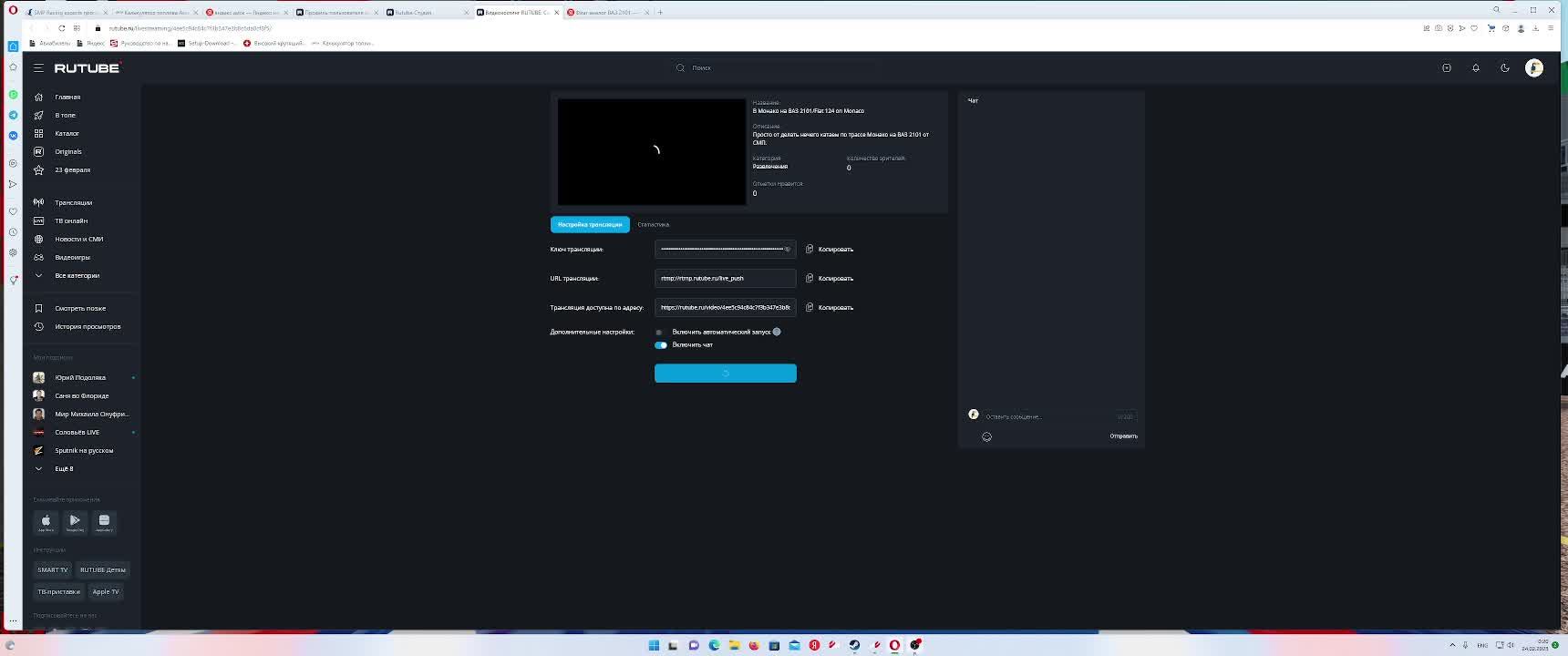Copy the URL трансляции value
This screenshot has height=656, width=1568.
coord(830,278)
